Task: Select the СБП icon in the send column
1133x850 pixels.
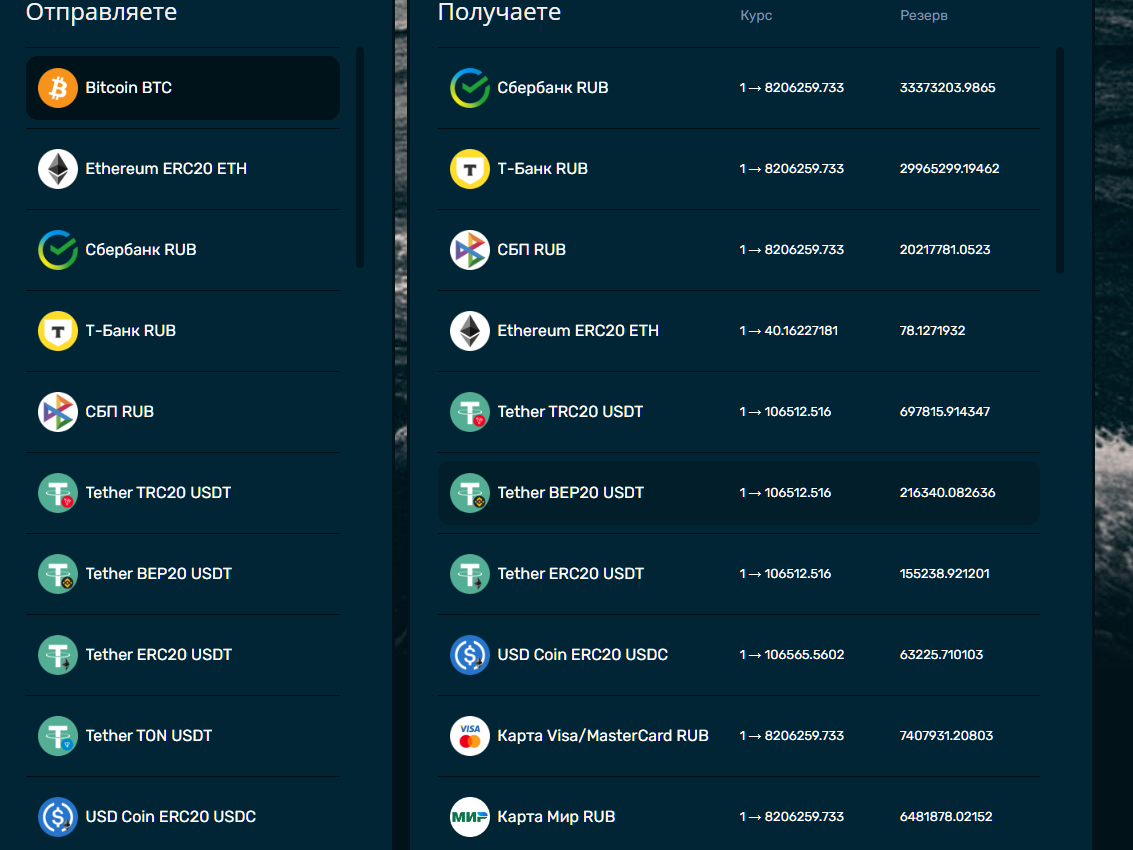Action: [58, 412]
